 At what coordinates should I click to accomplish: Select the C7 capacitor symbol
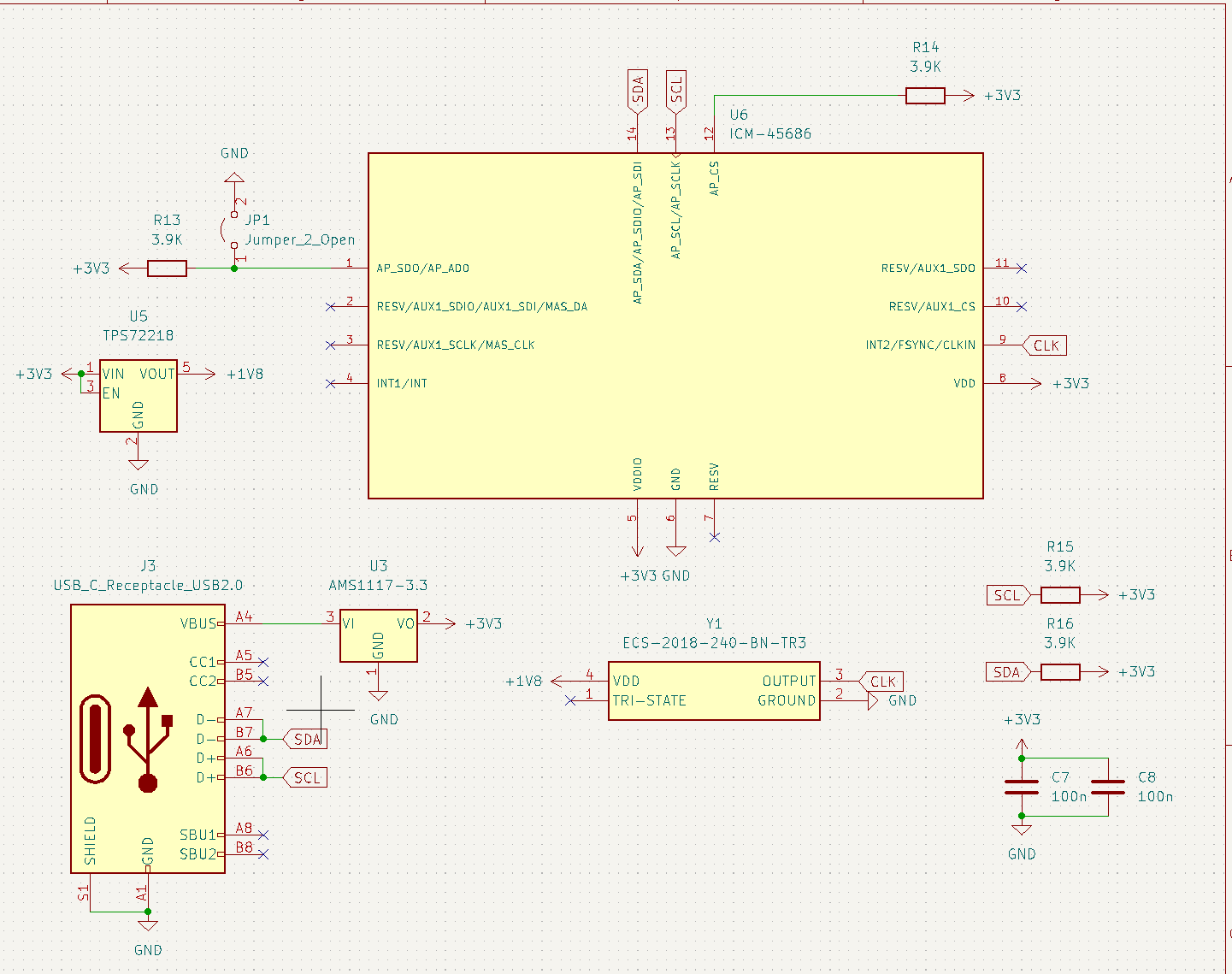1022,788
